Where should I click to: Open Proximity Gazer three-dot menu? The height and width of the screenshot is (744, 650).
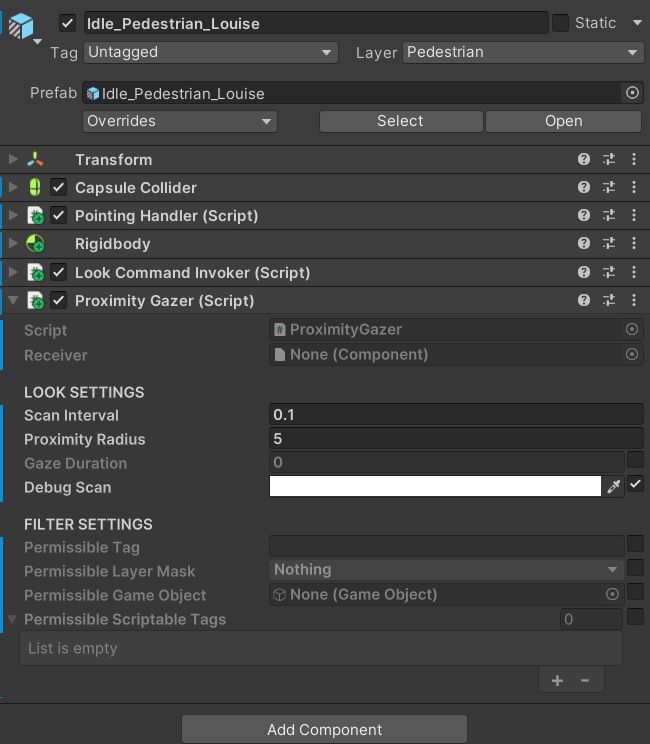(634, 300)
